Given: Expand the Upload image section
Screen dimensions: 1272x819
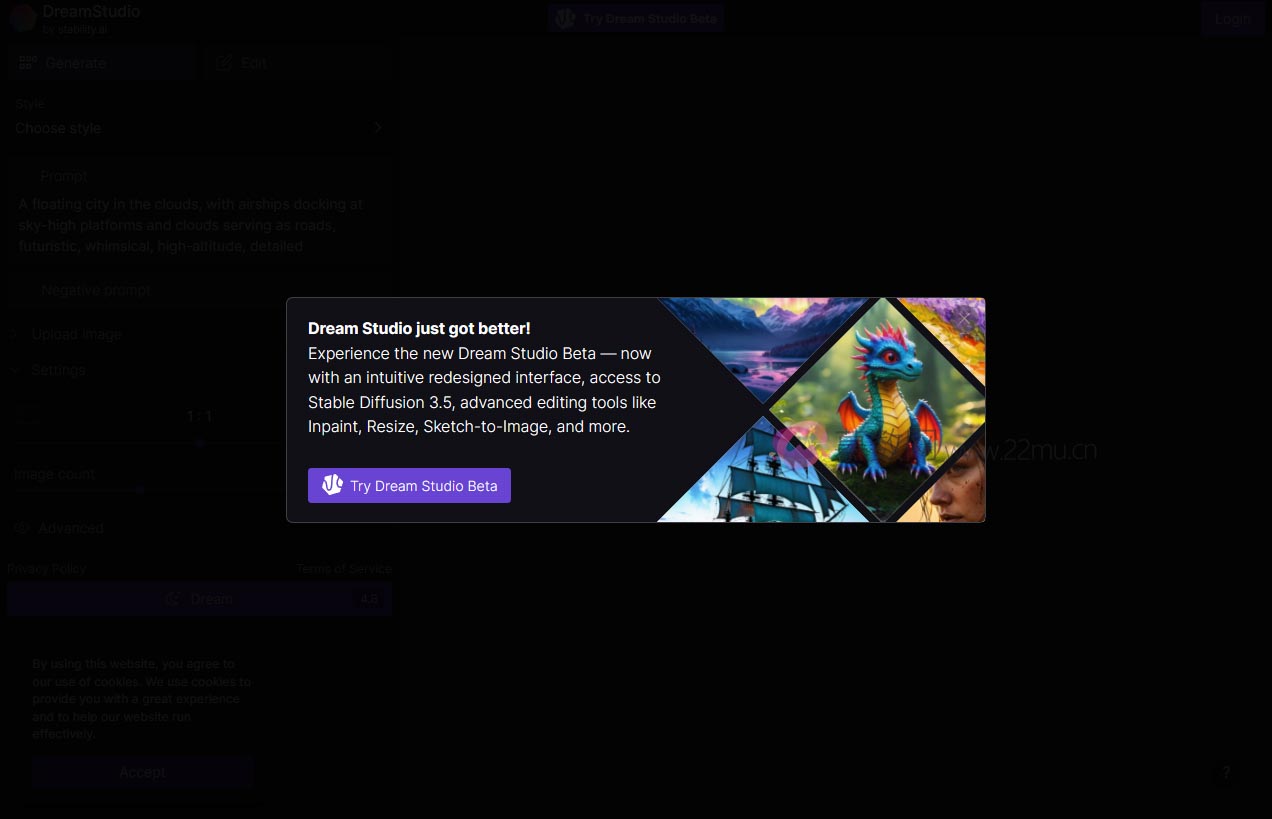Looking at the screenshot, I should click(76, 334).
